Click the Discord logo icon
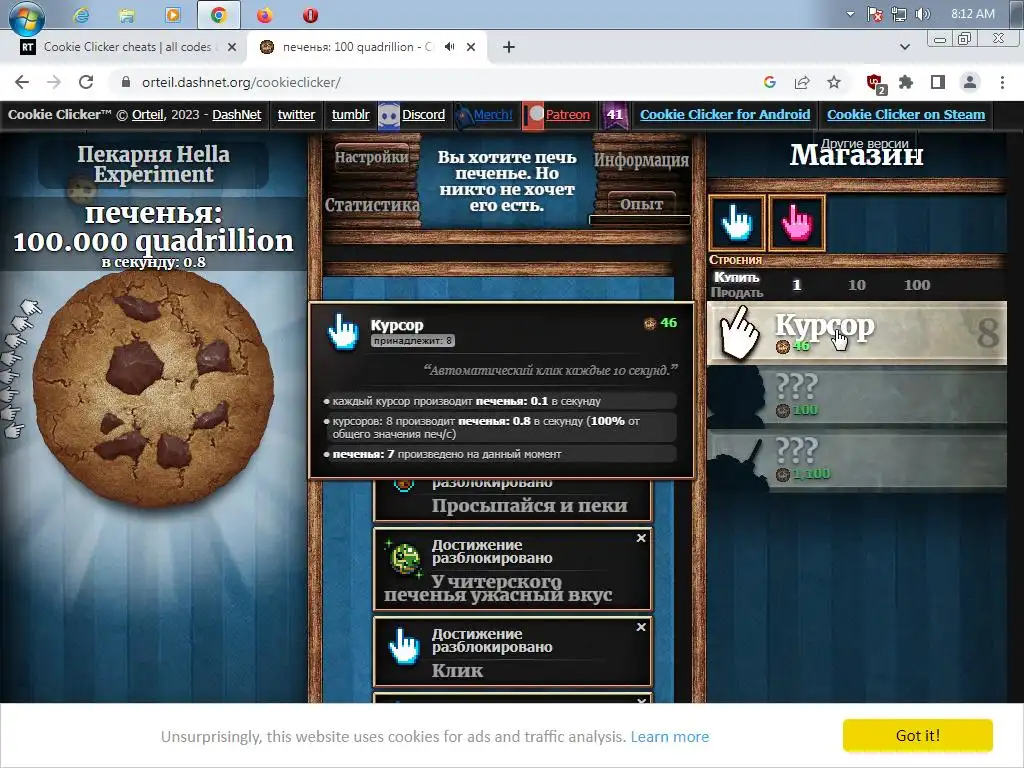The height and width of the screenshot is (768, 1024). [389, 116]
